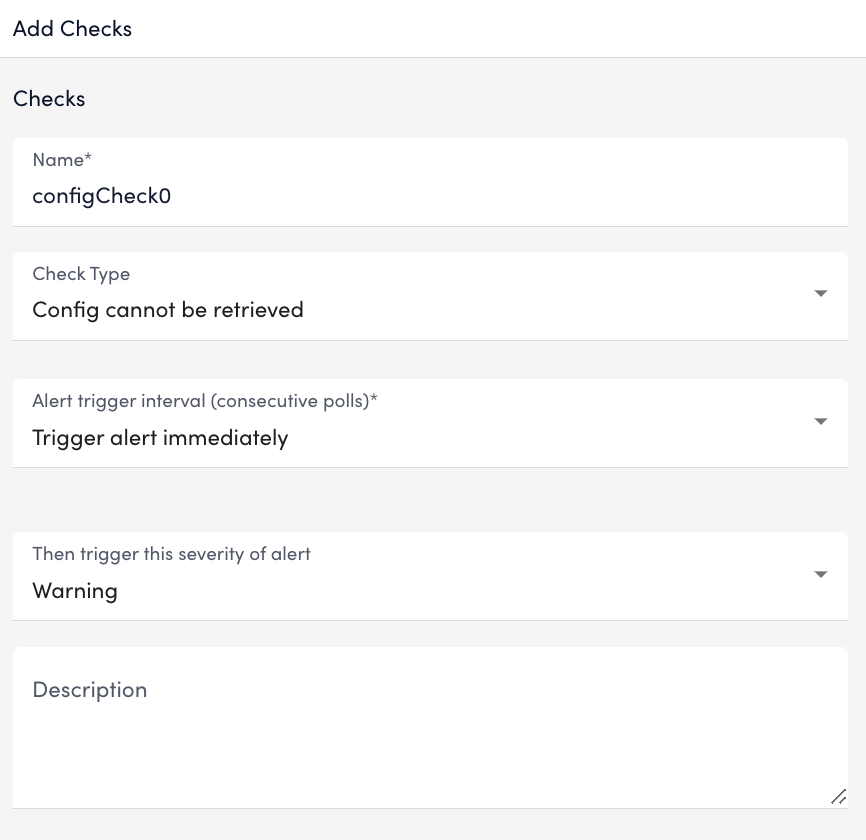Open the Alert trigger interval dropdown
Image resolution: width=866 pixels, height=840 pixels.
coord(430,423)
